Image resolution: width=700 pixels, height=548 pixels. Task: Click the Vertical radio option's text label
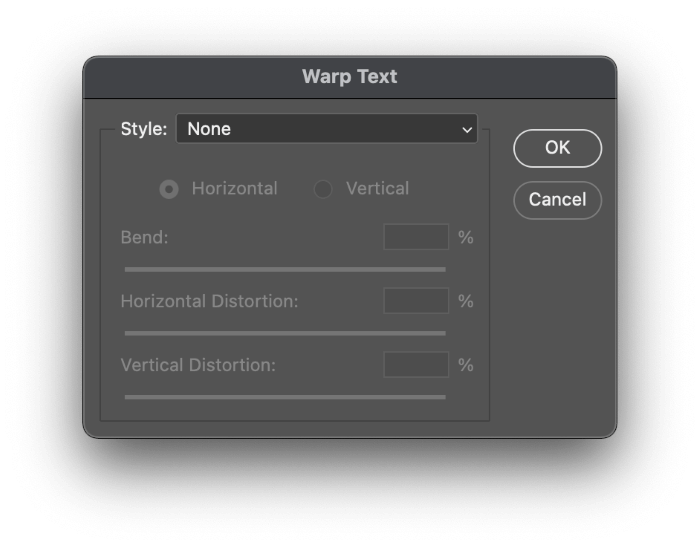(x=377, y=188)
